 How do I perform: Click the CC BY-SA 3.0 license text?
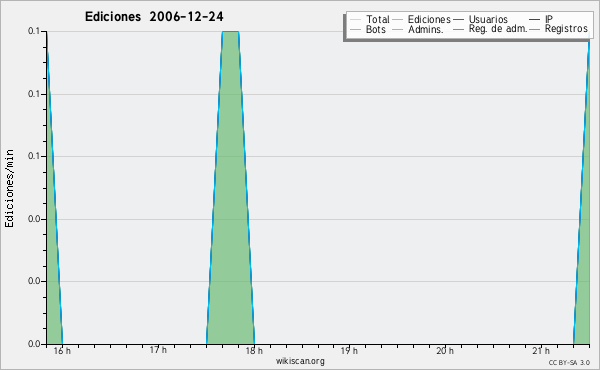coord(569,363)
